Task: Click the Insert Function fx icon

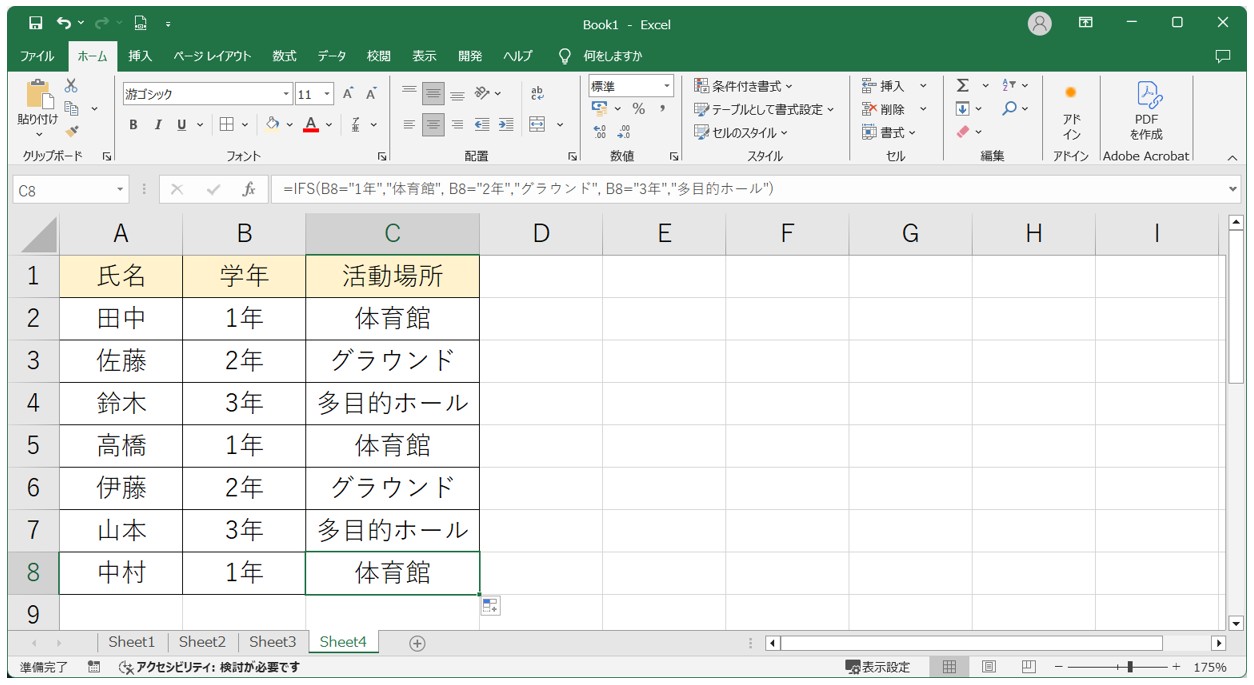Action: click(x=249, y=189)
